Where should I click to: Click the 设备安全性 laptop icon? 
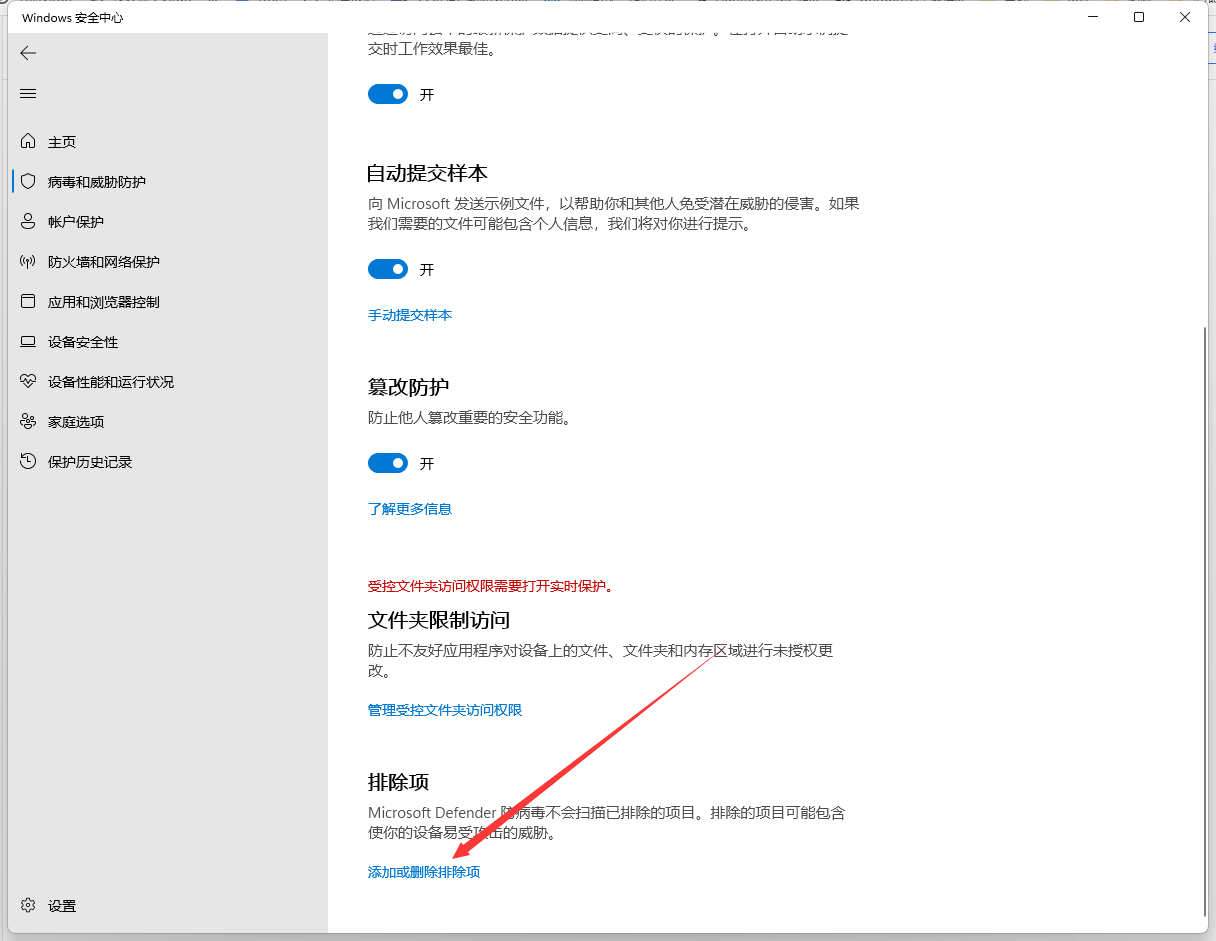[28, 342]
